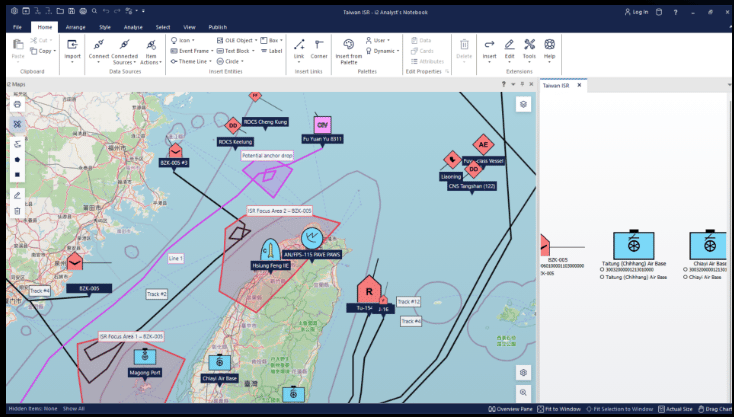Image resolution: width=734 pixels, height=417 pixels.
Task: Click the map zoom magnifier icon
Action: pyautogui.click(x=523, y=392)
